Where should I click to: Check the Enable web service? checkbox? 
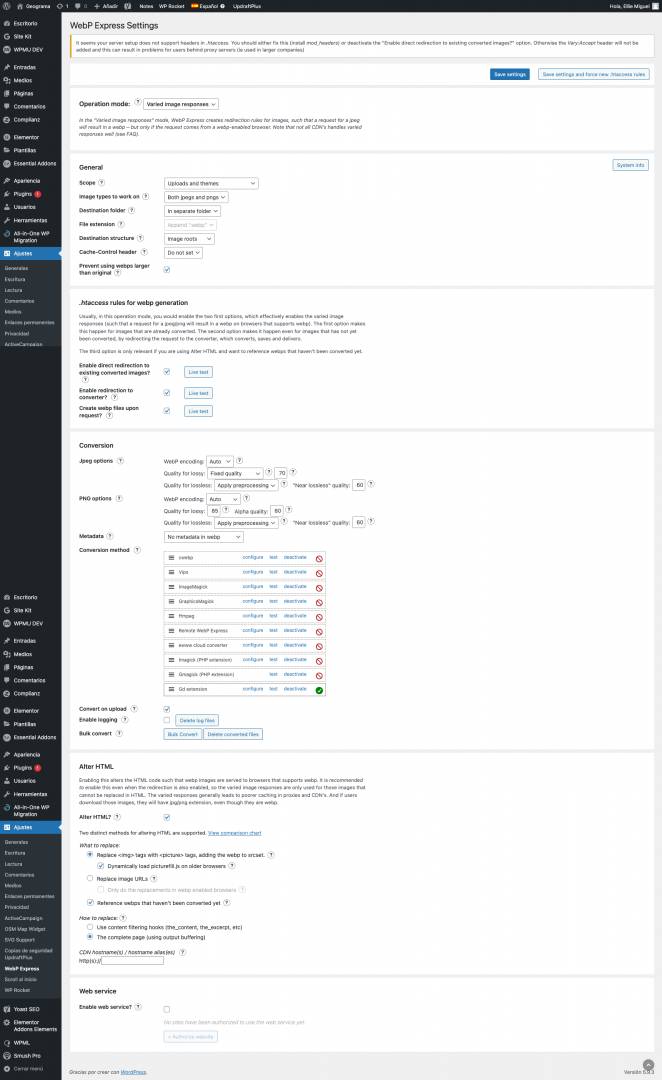(167, 1009)
